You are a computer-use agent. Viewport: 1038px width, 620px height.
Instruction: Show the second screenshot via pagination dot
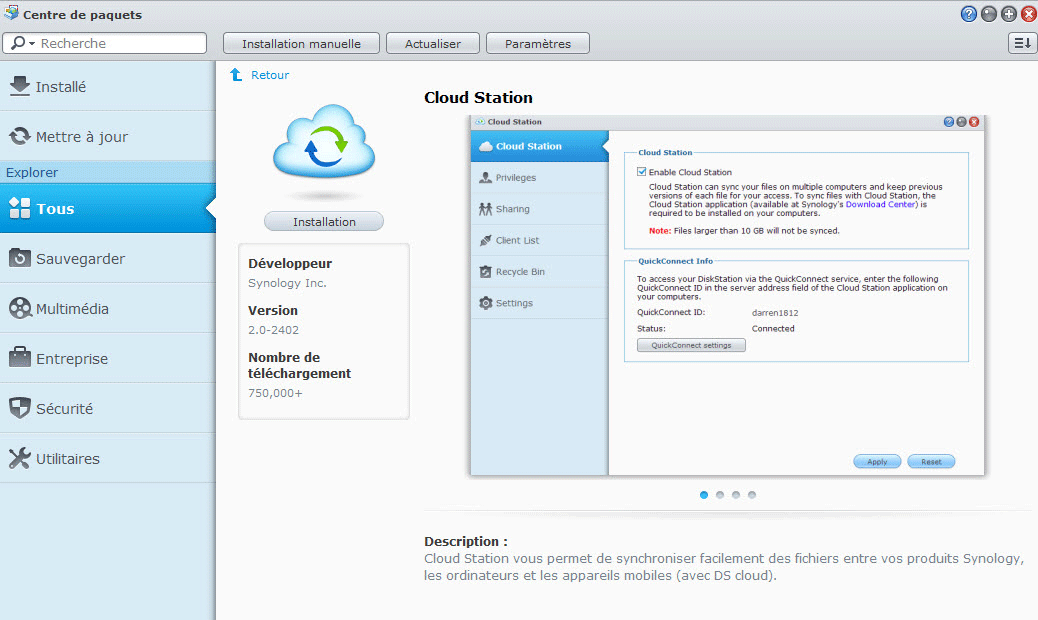720,495
